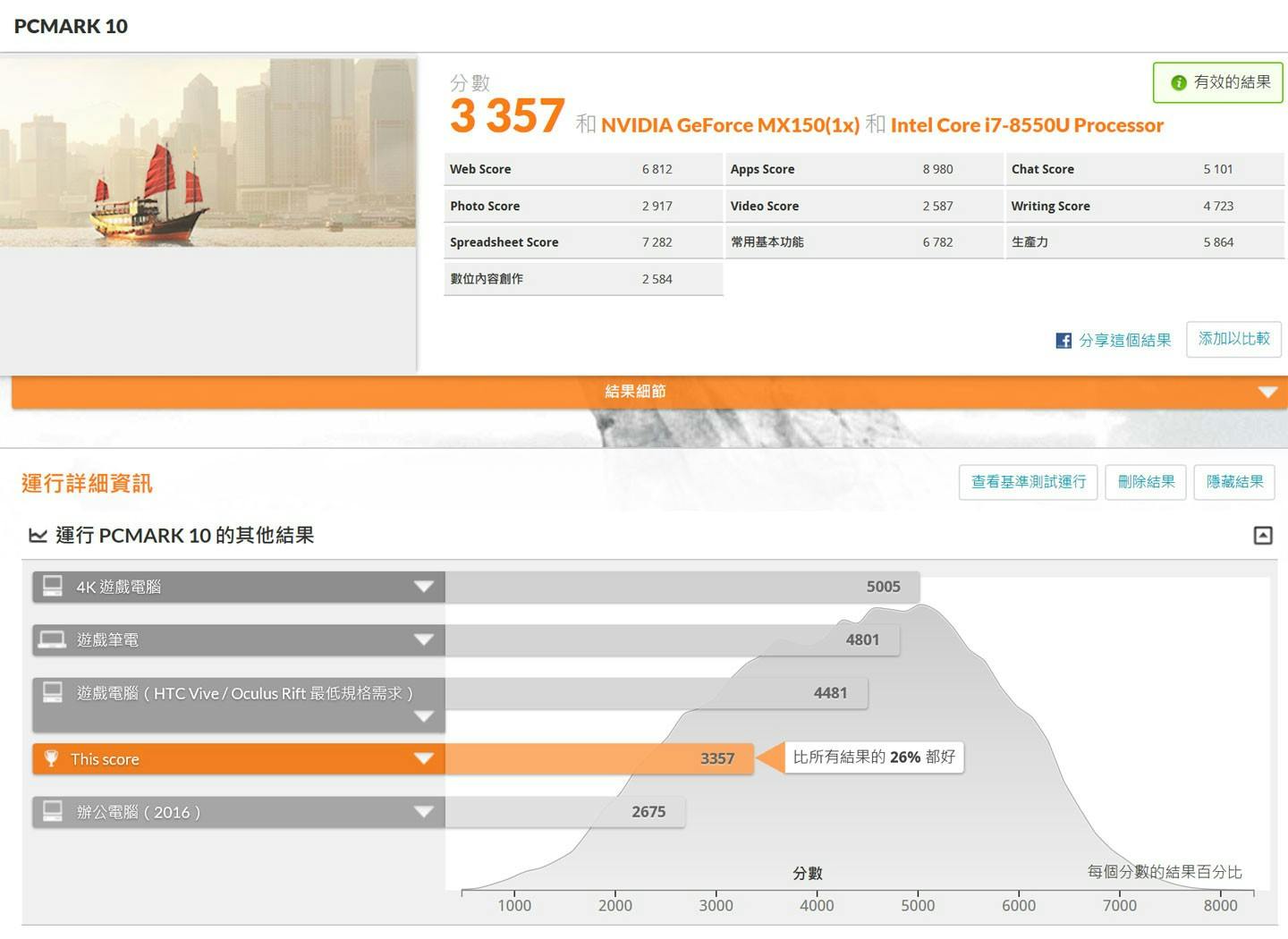The image size is (1288, 939).
Task: Click the Photo Score value 2 917
Action: pos(657,206)
